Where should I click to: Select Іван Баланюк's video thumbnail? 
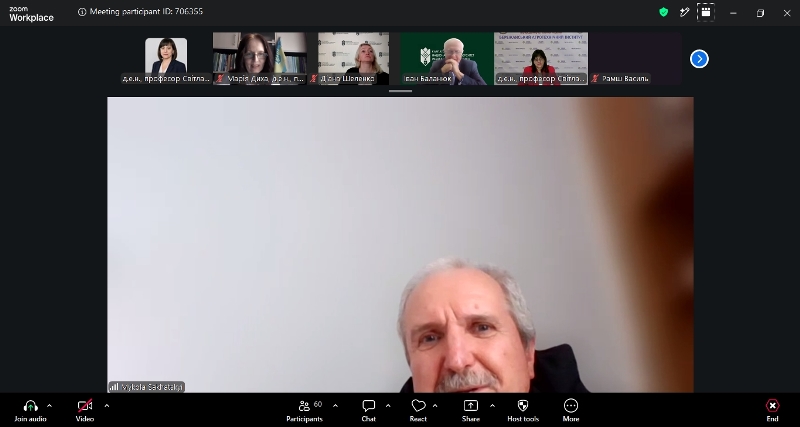pos(447,58)
